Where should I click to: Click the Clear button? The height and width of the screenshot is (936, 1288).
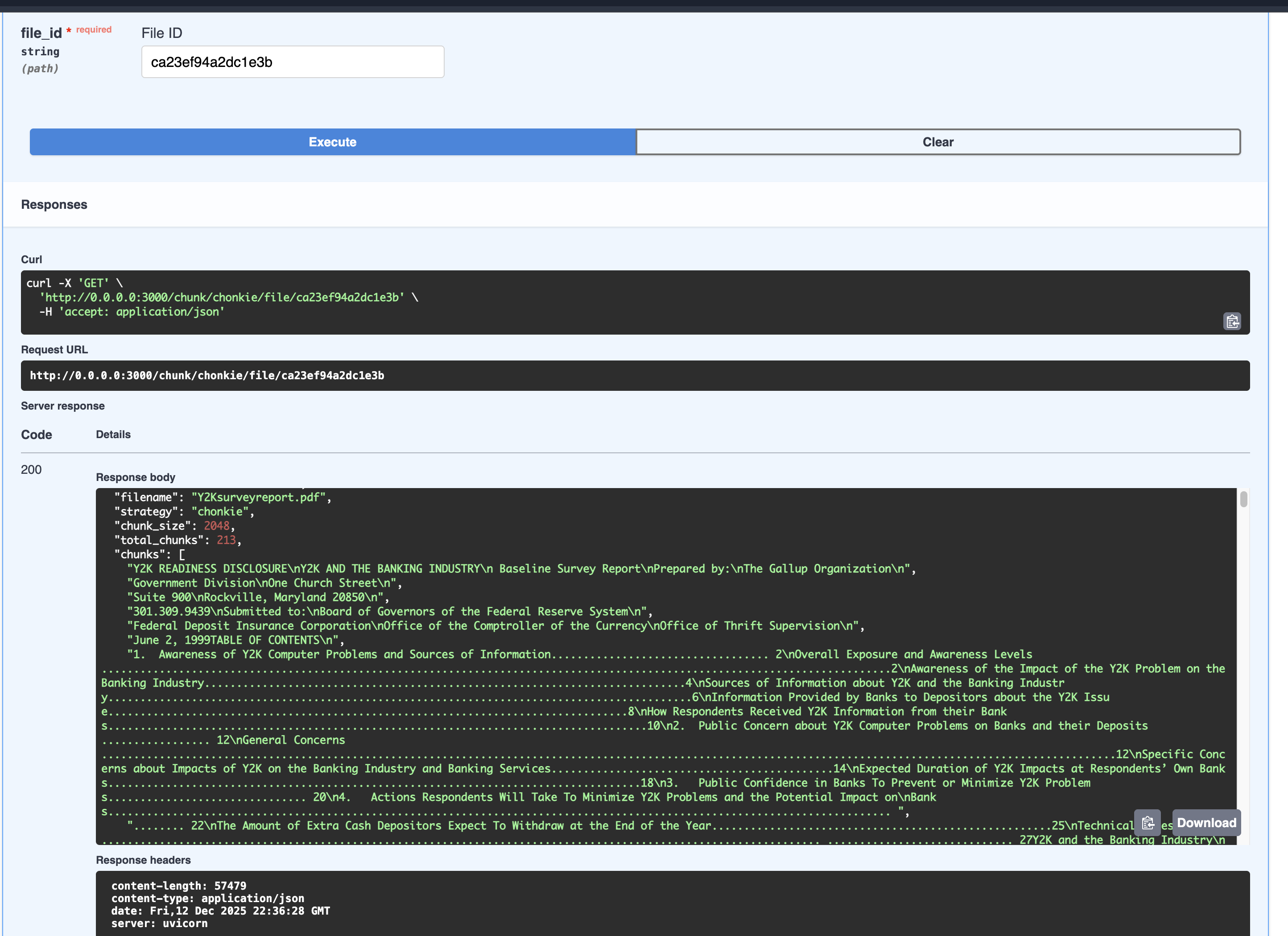point(937,142)
